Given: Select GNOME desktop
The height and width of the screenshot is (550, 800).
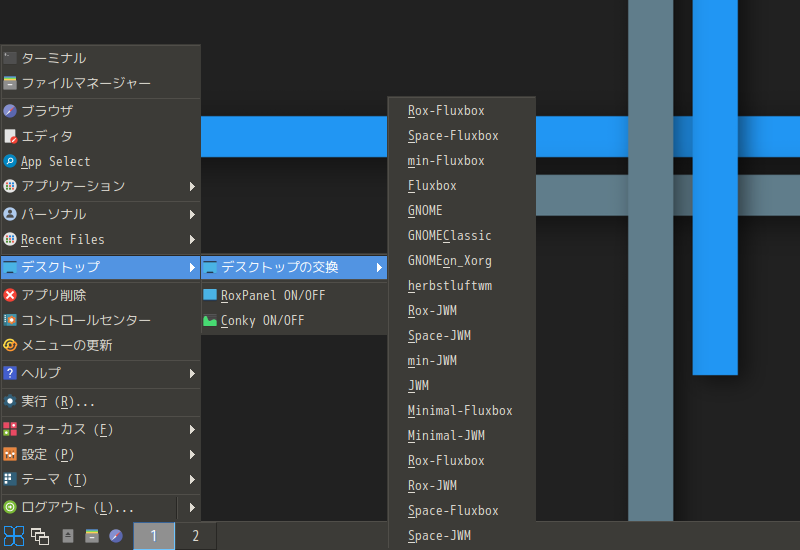Looking at the screenshot, I should point(462,211).
